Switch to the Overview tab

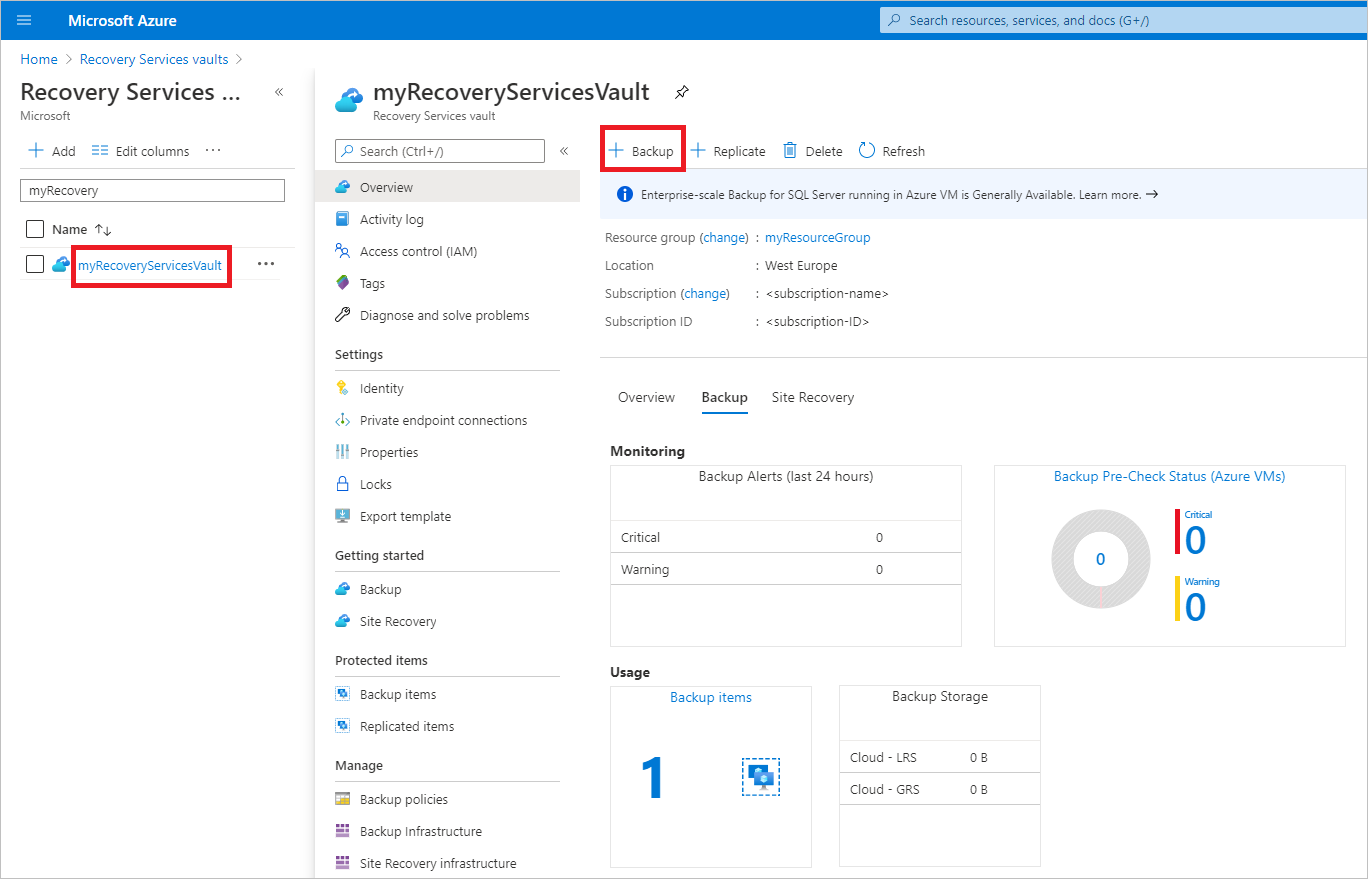tap(646, 397)
